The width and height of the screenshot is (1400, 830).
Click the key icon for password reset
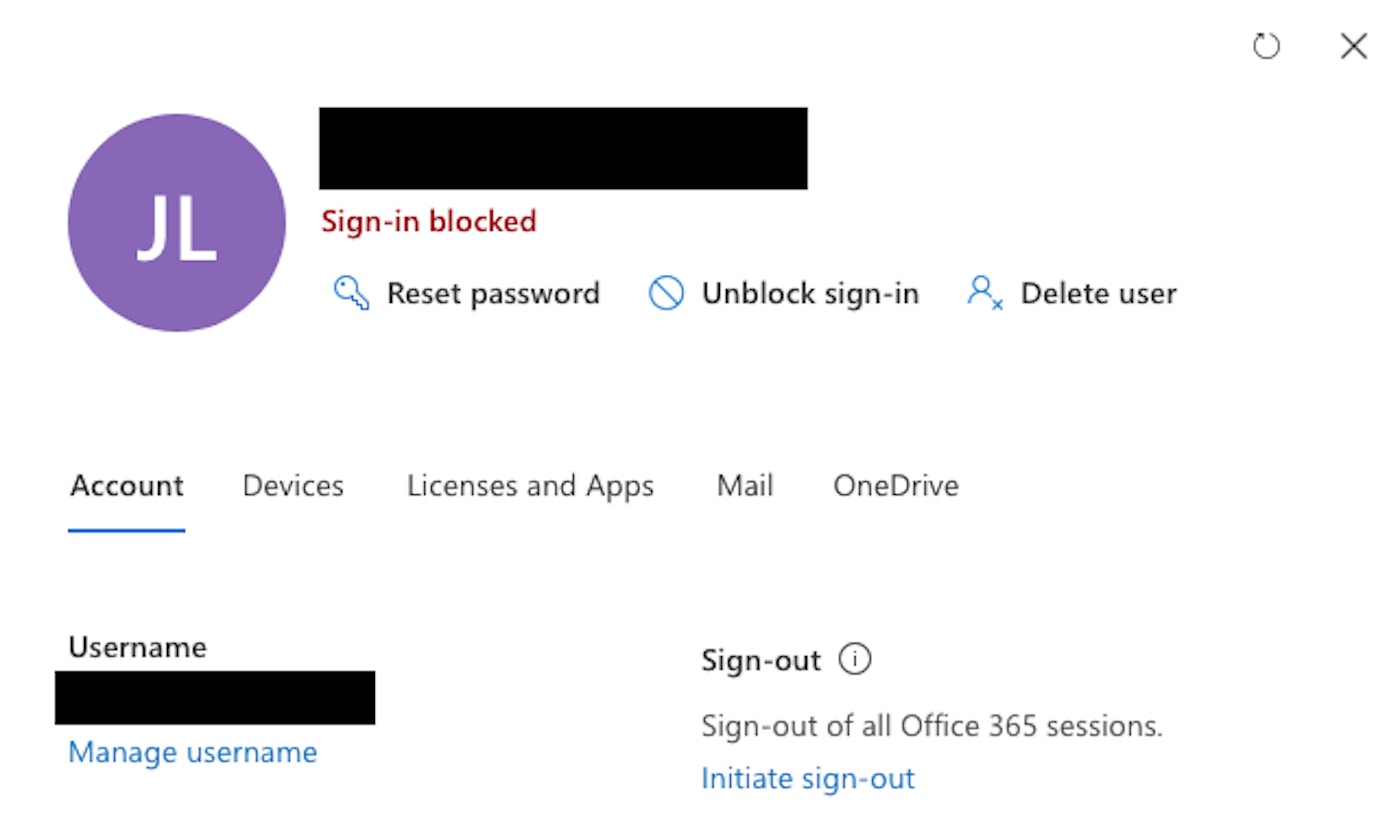[351, 293]
